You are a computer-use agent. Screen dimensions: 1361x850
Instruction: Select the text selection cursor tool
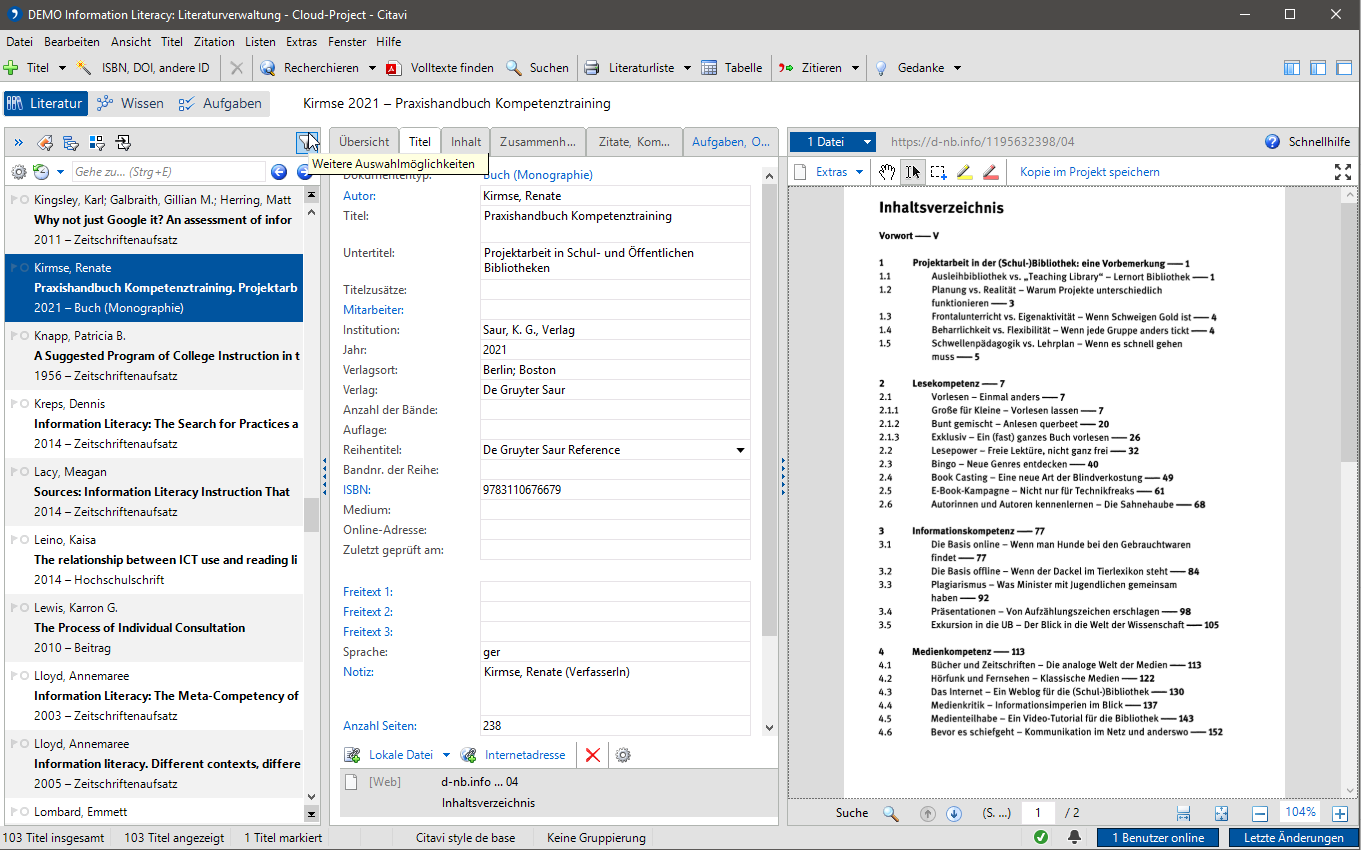[x=913, y=172]
